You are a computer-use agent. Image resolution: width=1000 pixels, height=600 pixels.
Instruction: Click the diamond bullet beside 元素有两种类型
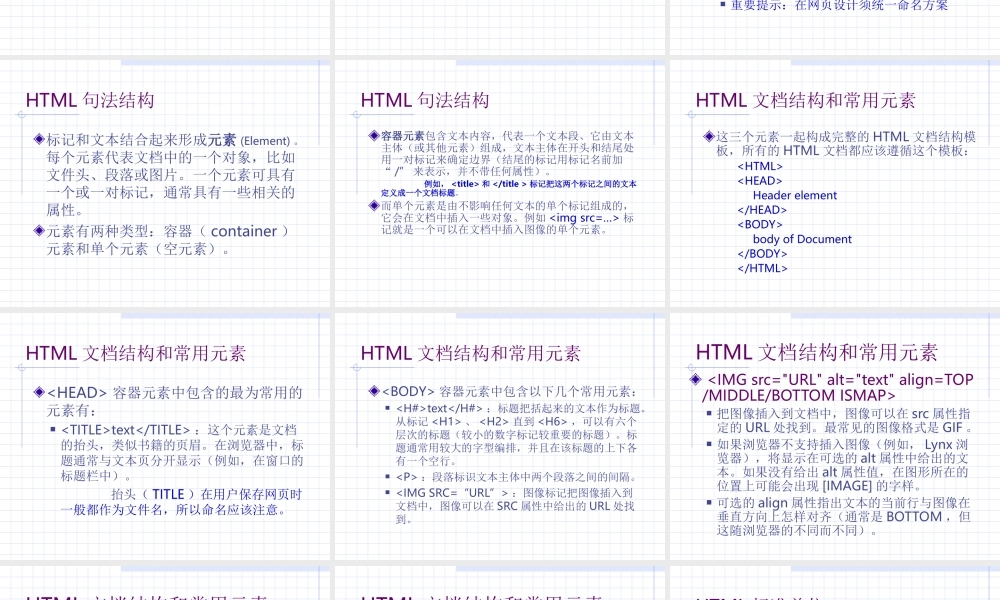(x=37, y=231)
